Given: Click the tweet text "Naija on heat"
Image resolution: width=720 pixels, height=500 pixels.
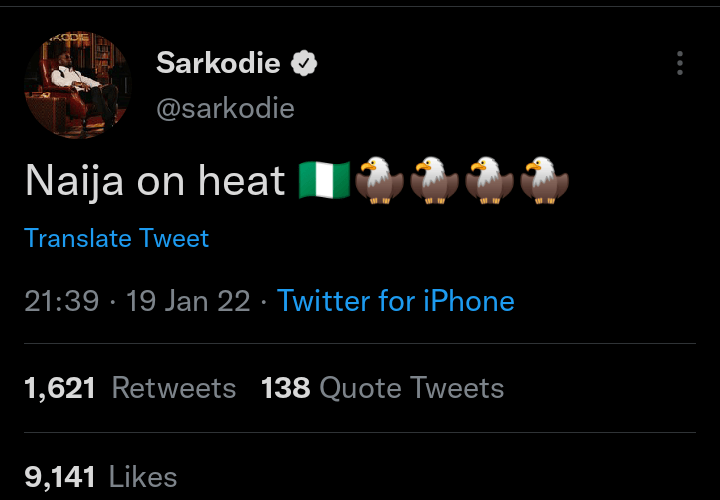Looking at the screenshot, I should click(x=155, y=181).
